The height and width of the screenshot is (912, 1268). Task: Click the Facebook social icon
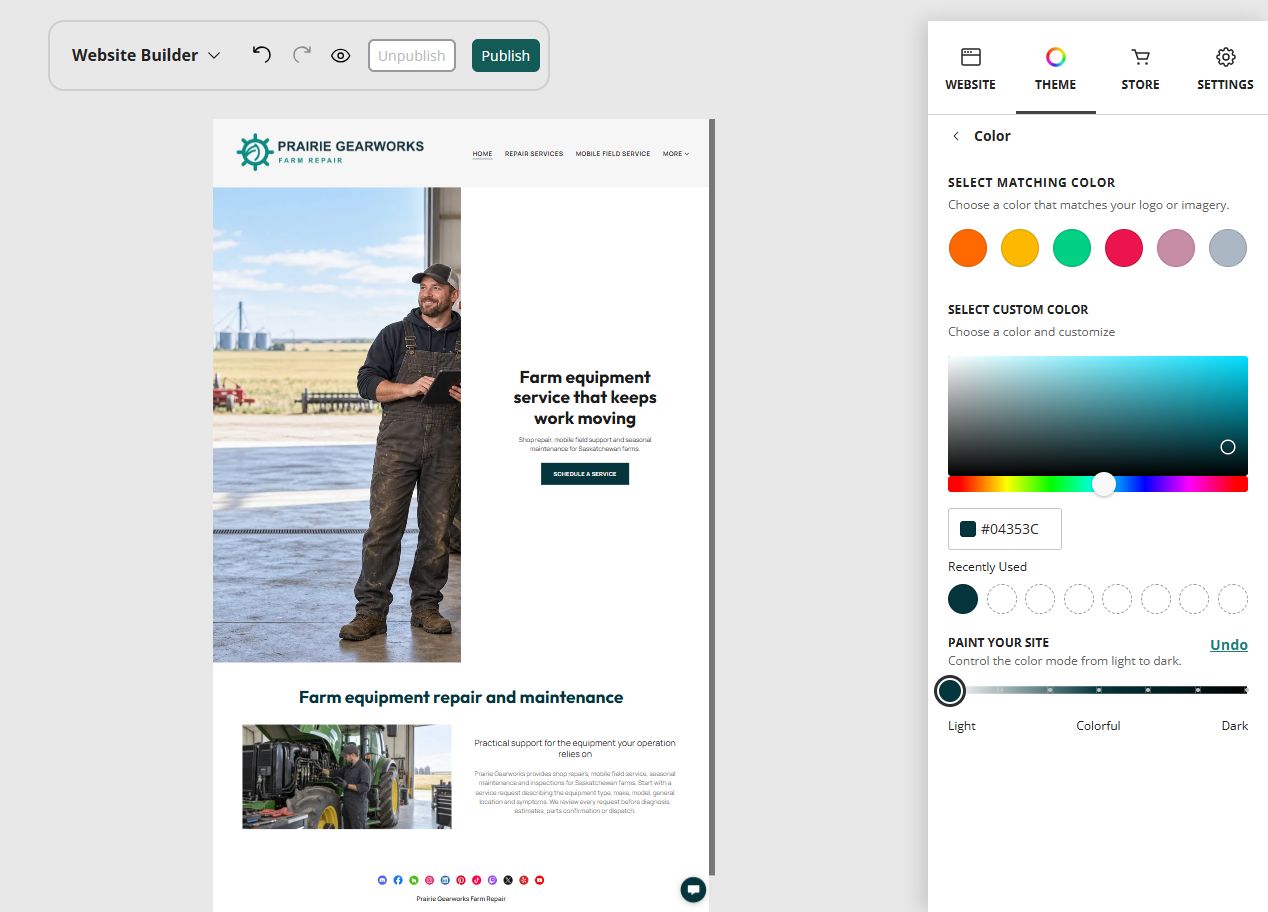pos(398,880)
